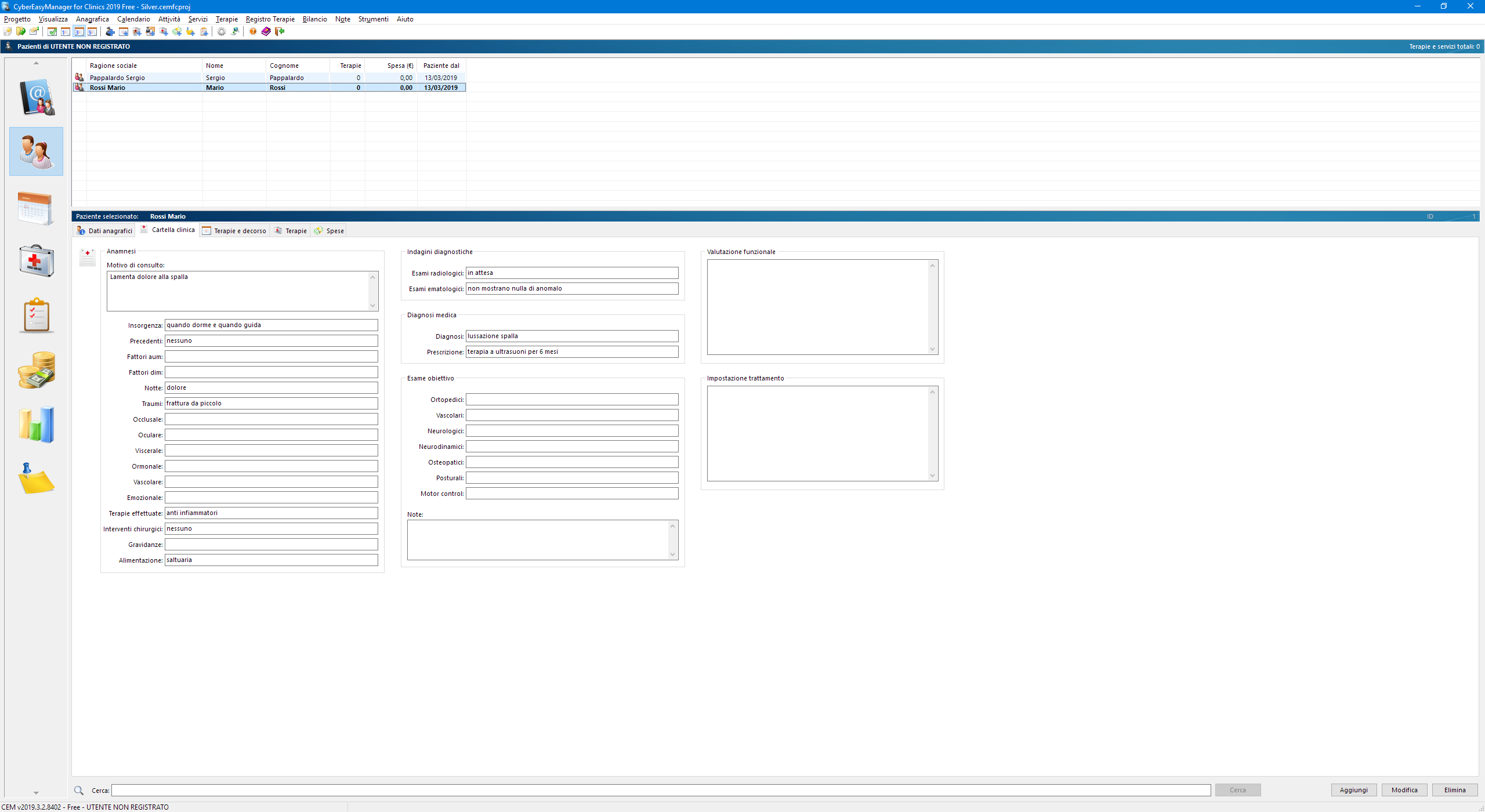Open Strumenti menu
Viewport: 1485px width, 812px height.
tap(373, 19)
